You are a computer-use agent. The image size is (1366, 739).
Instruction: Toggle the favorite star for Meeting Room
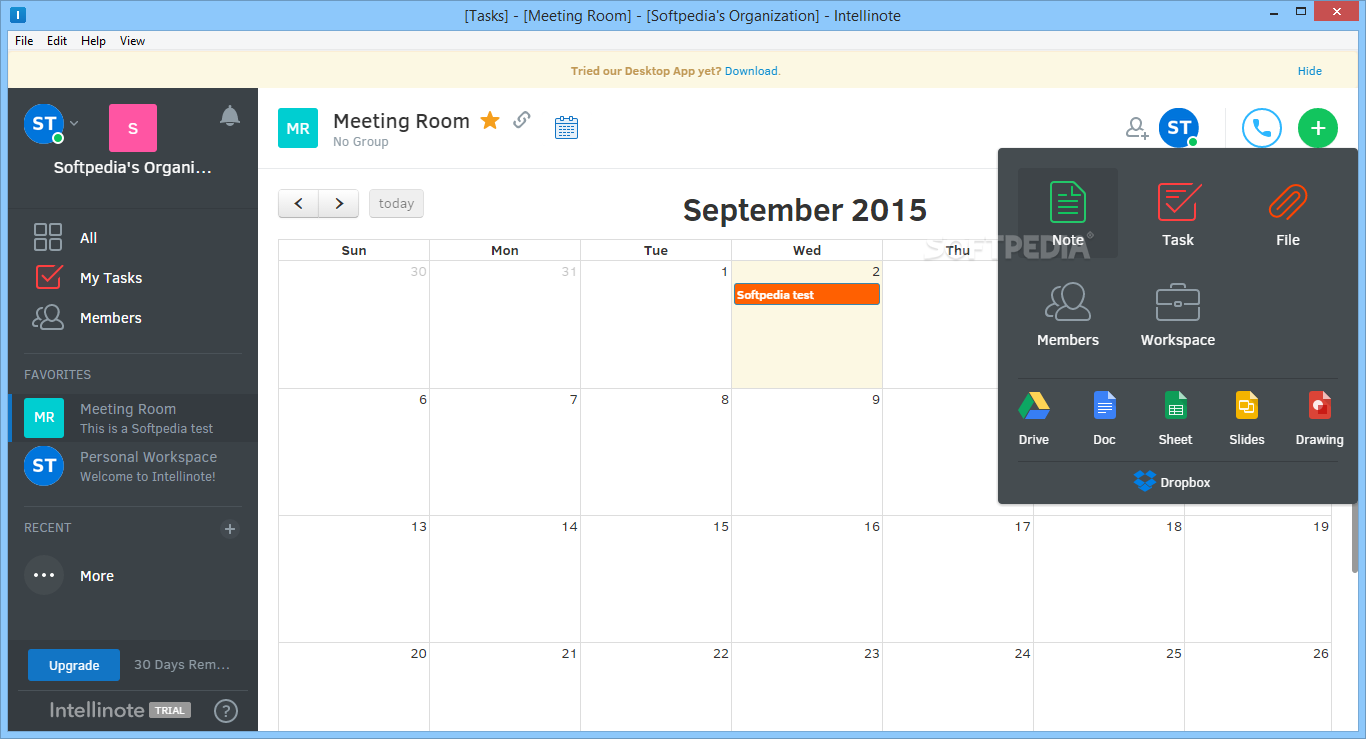490,121
